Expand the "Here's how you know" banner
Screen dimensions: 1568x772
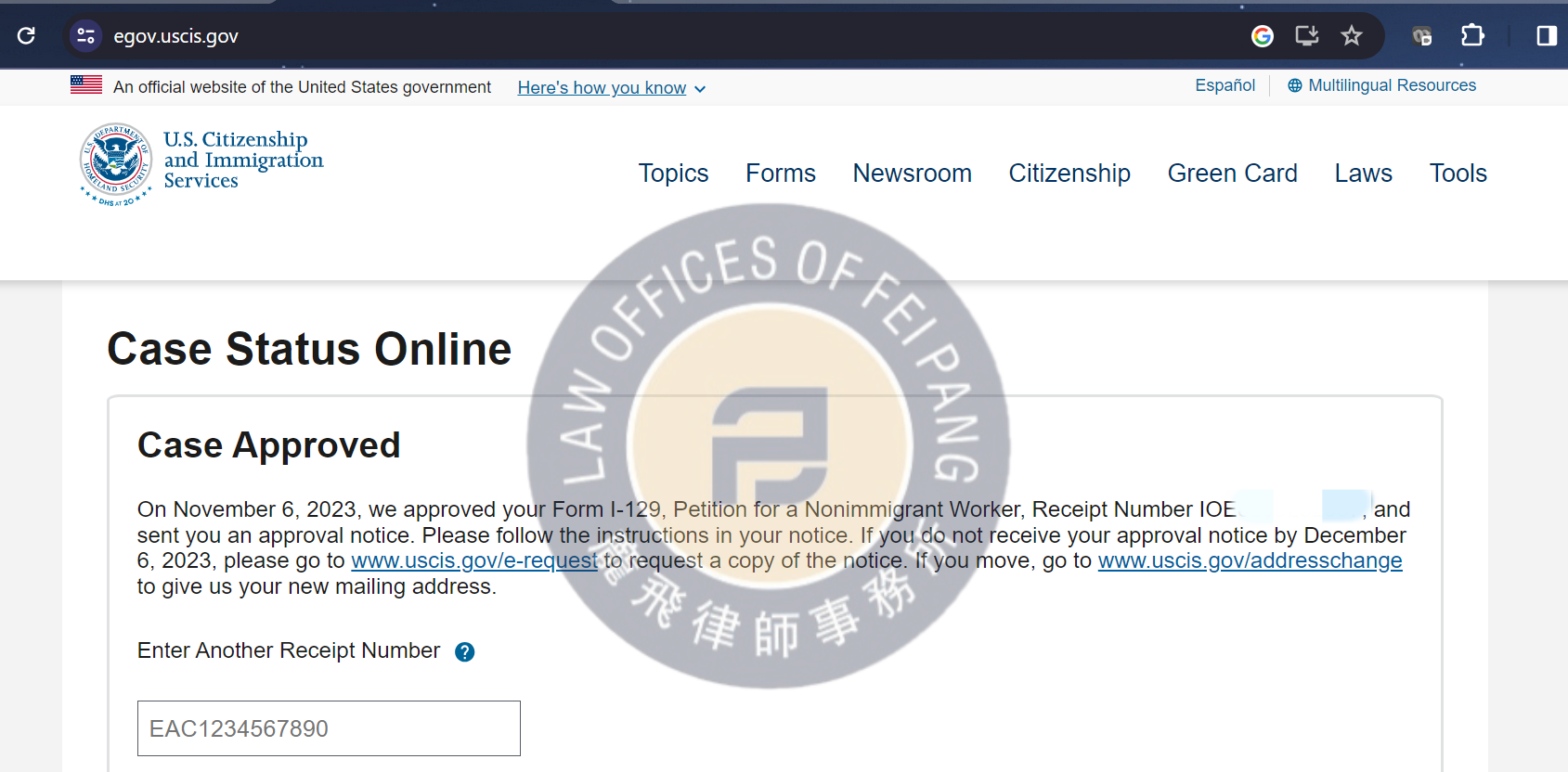point(611,88)
